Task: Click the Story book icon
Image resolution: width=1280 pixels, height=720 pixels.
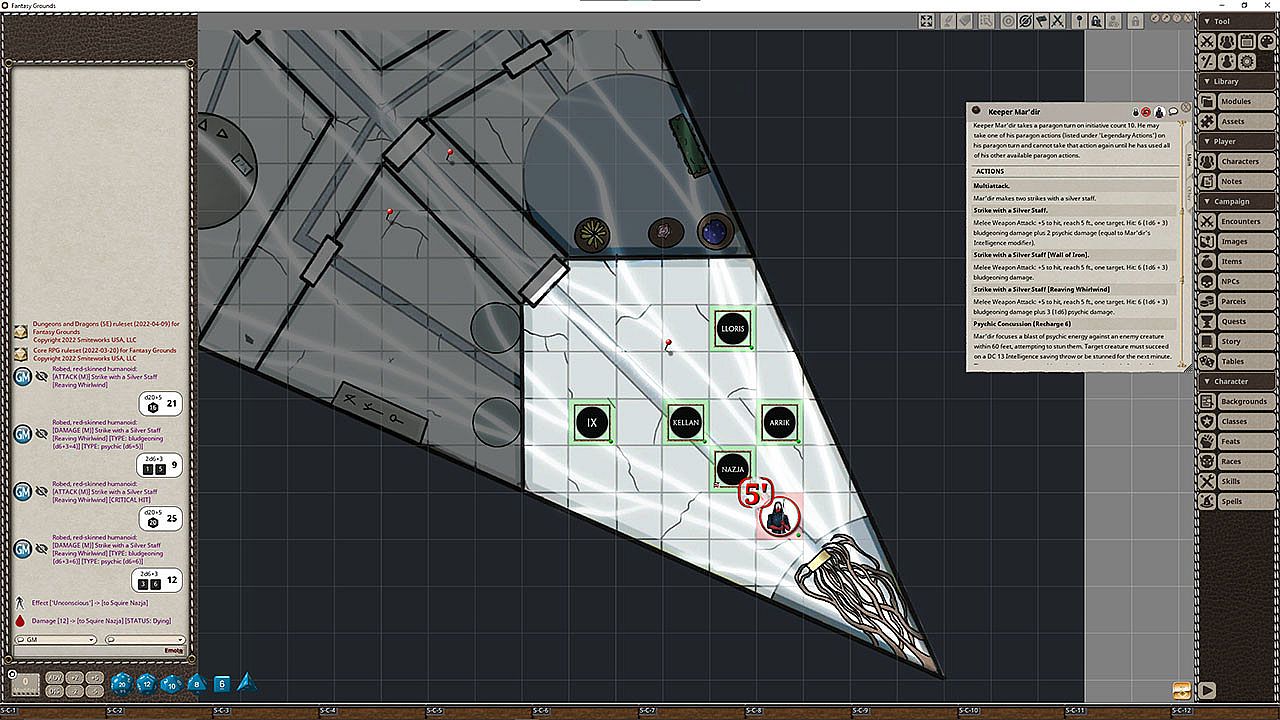Action: 1207,341
